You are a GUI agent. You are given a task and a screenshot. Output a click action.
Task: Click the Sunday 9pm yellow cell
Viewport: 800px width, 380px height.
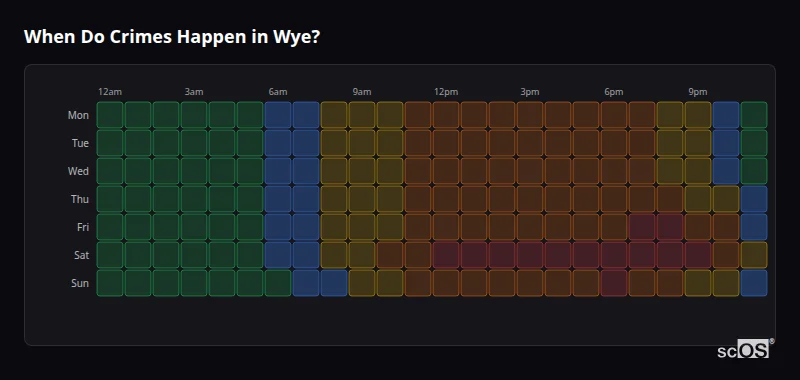tap(698, 283)
